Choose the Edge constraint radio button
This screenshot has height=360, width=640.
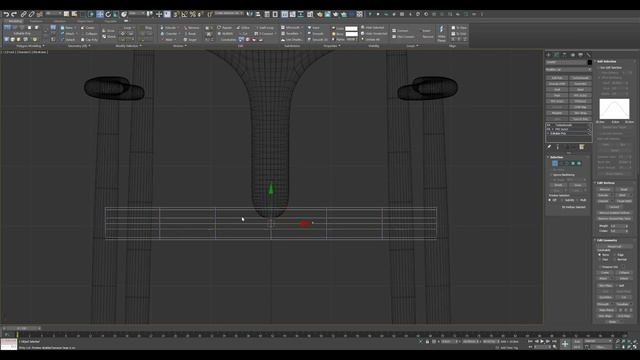coord(614,255)
